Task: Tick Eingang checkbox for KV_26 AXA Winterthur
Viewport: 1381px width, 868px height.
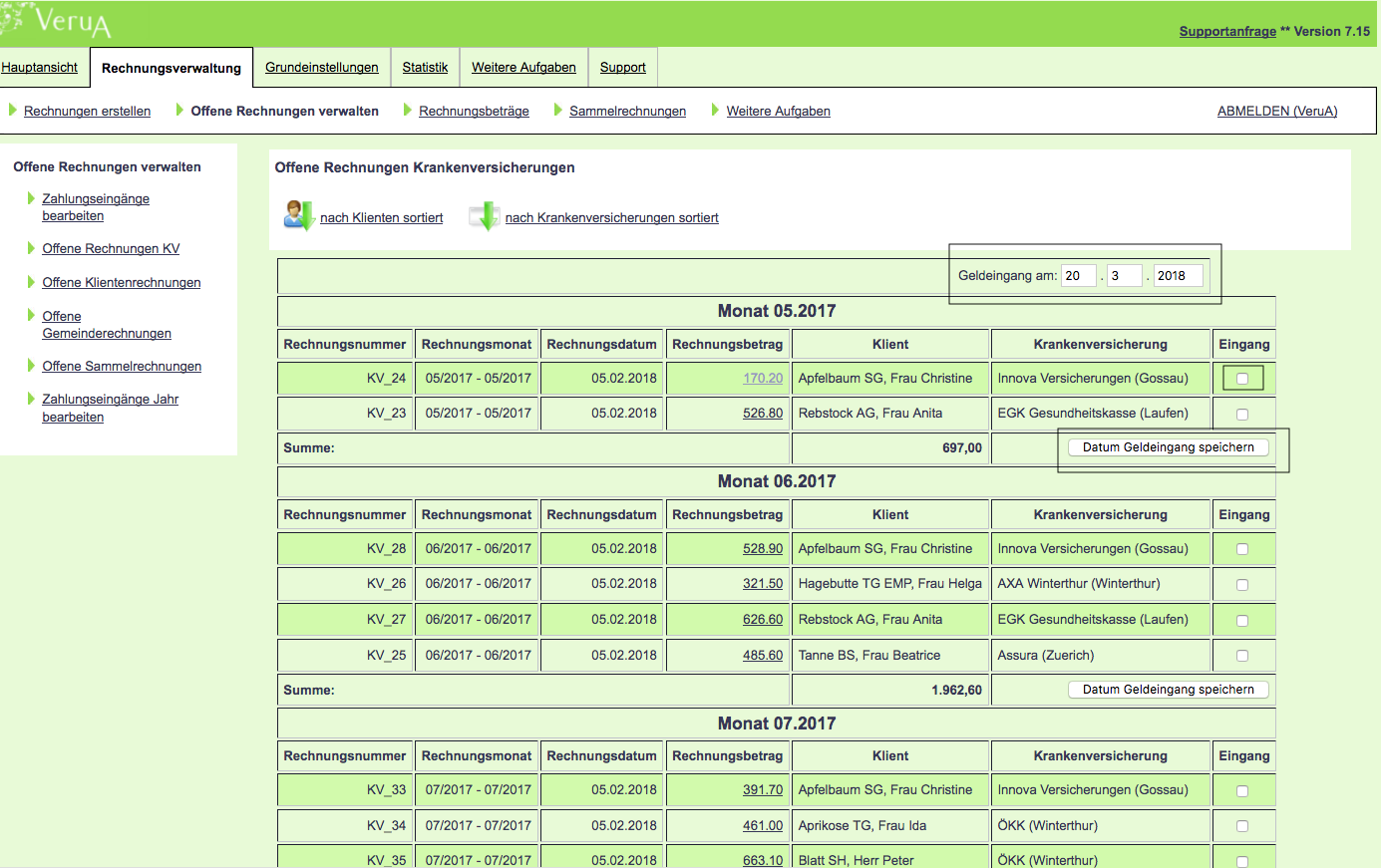Action: pyautogui.click(x=1242, y=585)
